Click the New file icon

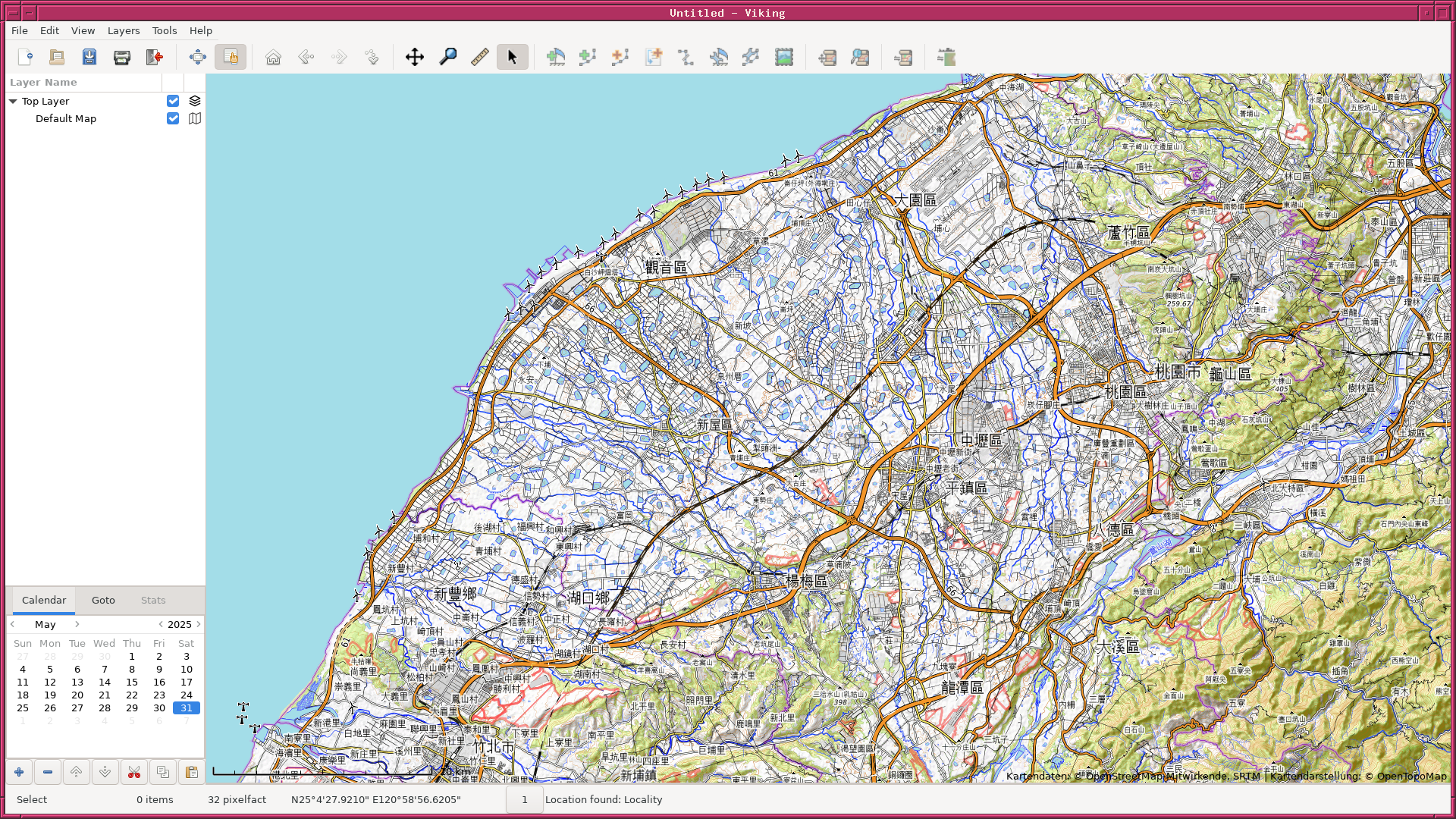25,57
